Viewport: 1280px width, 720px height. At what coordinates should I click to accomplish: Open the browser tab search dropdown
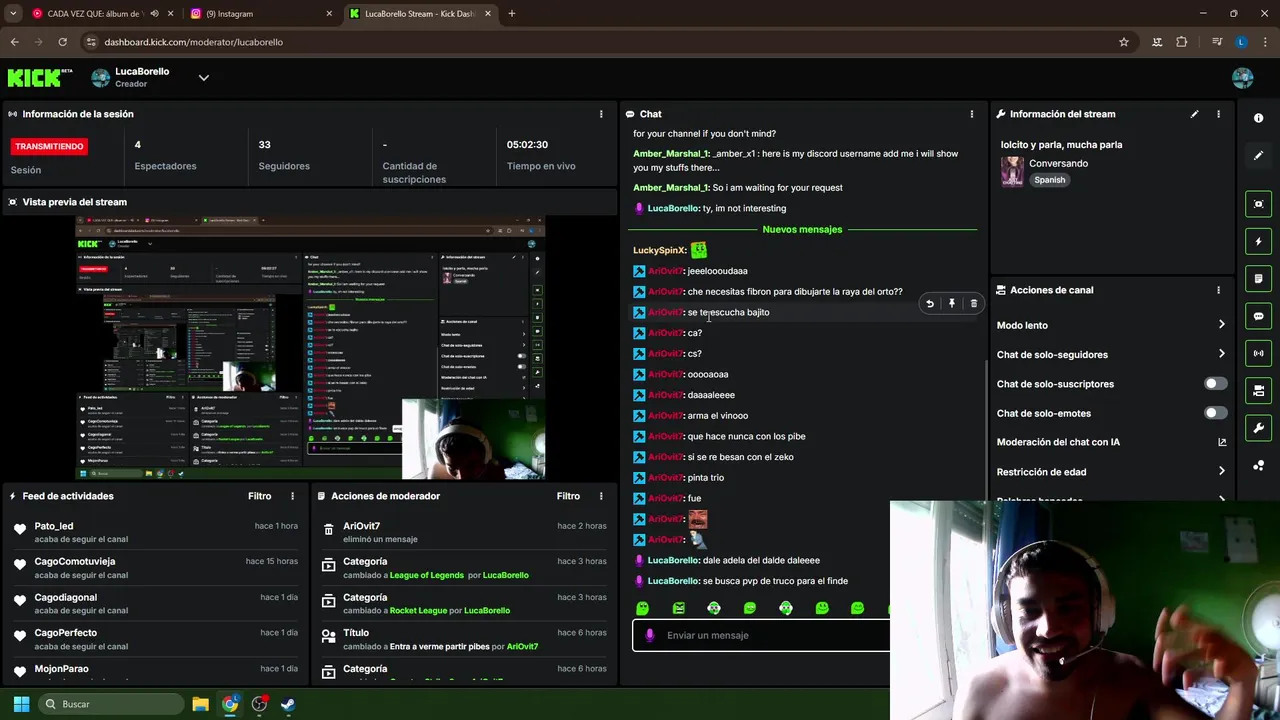pyautogui.click(x=13, y=14)
